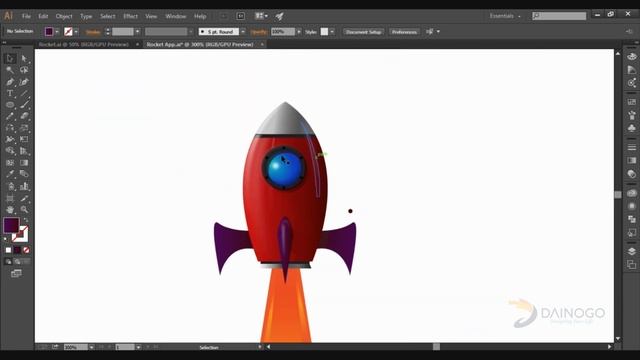The width and height of the screenshot is (640, 360).
Task: Select the Symbol Sprayer tool
Action: 10,186
